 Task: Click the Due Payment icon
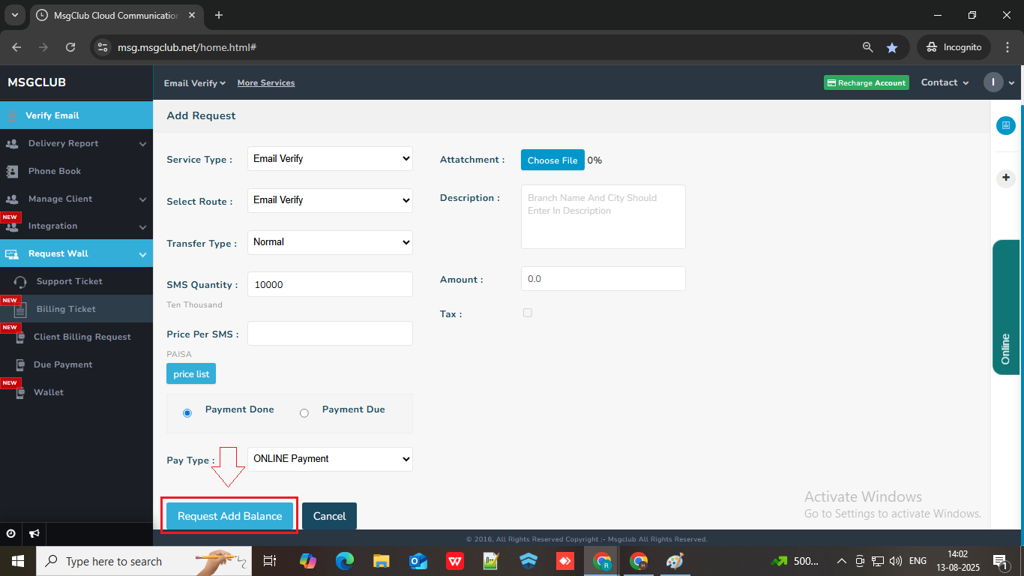(20, 365)
